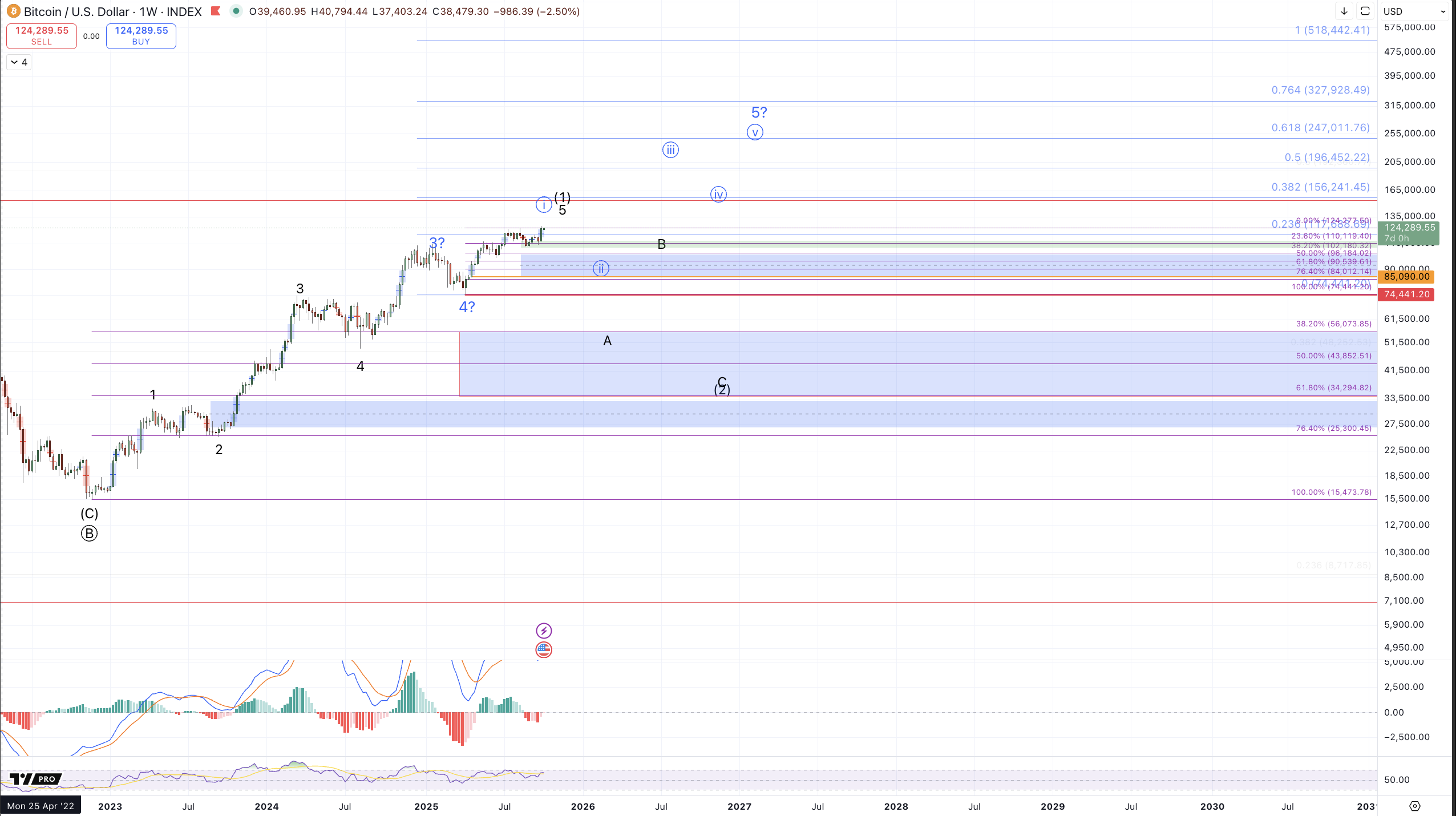Expand the collapsed indicators legend showing 4

[x=19, y=62]
